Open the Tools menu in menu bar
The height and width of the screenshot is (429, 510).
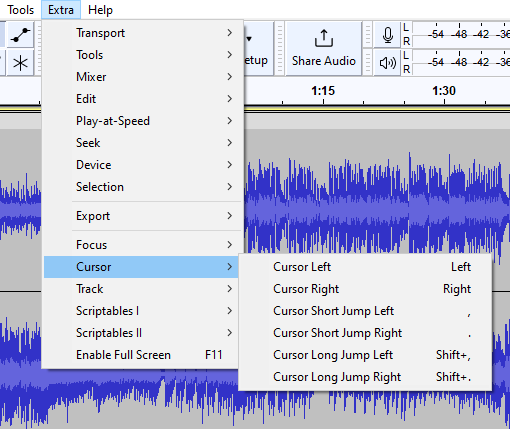(21, 10)
